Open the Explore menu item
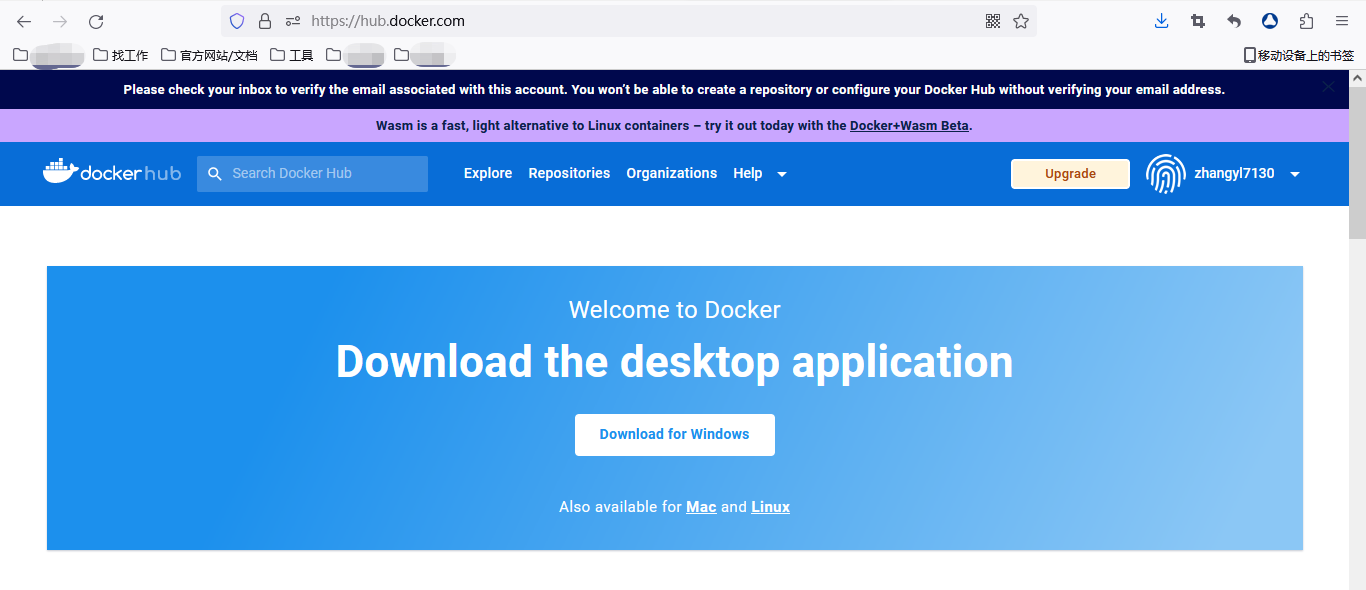The height and width of the screenshot is (590, 1366). [488, 173]
